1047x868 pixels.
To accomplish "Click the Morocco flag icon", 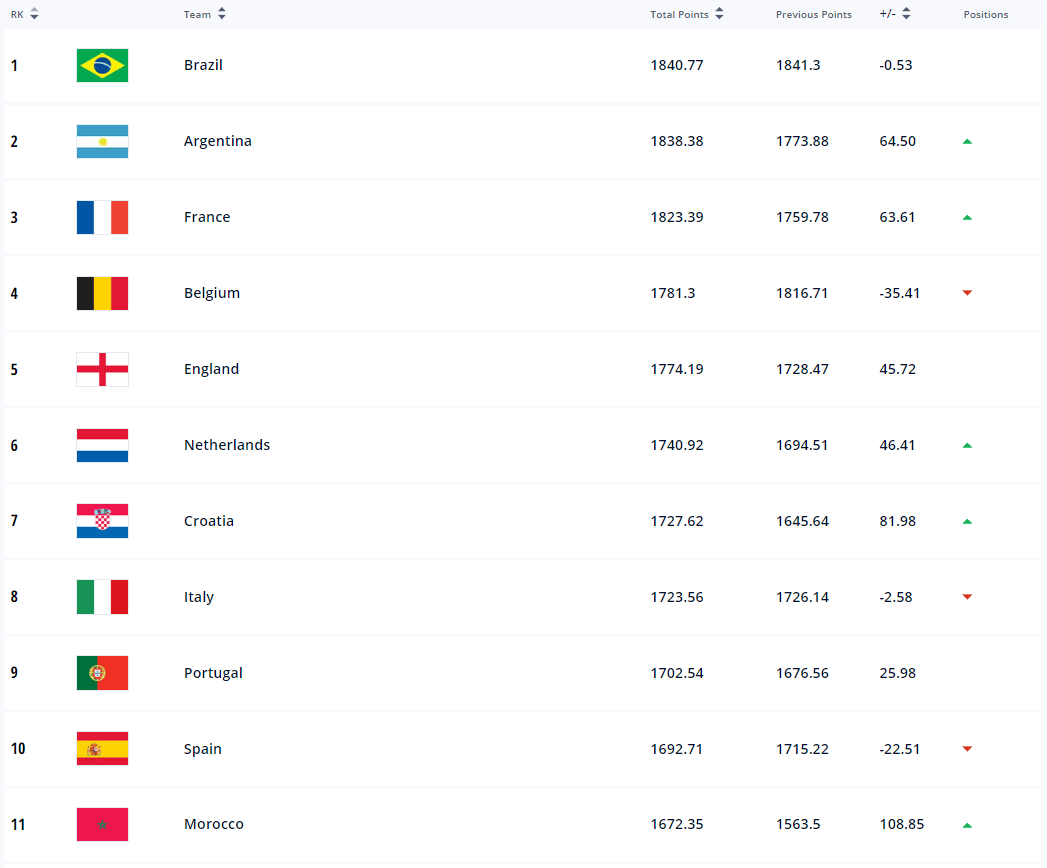I will tap(102, 825).
